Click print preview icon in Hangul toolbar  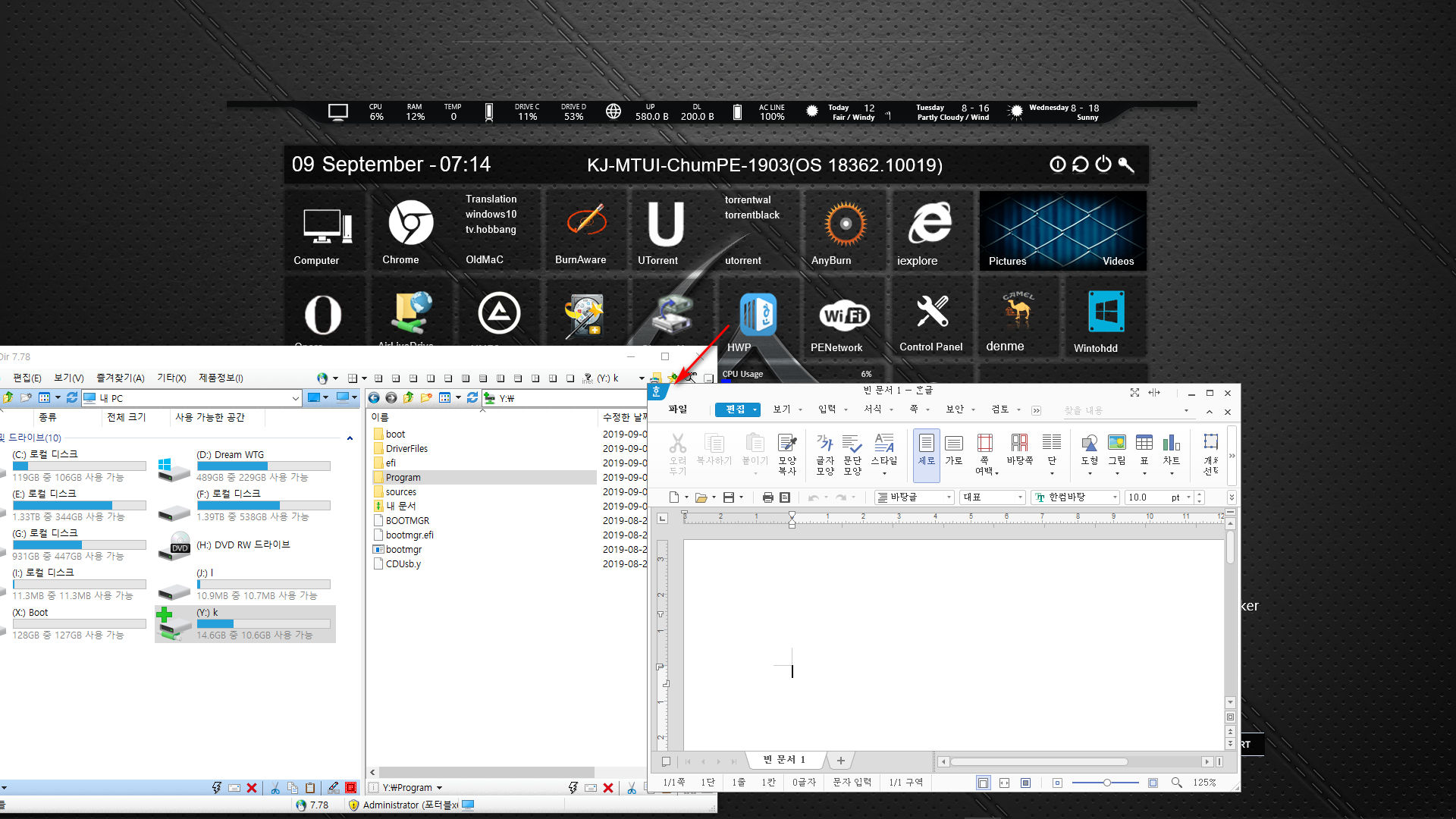[785, 497]
